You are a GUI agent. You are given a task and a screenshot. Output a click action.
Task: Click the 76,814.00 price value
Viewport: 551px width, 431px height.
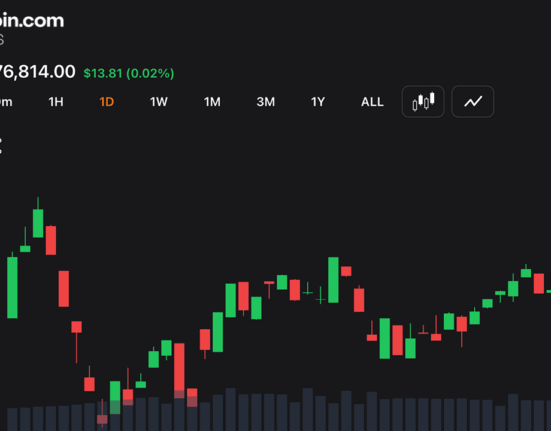pyautogui.click(x=37, y=72)
